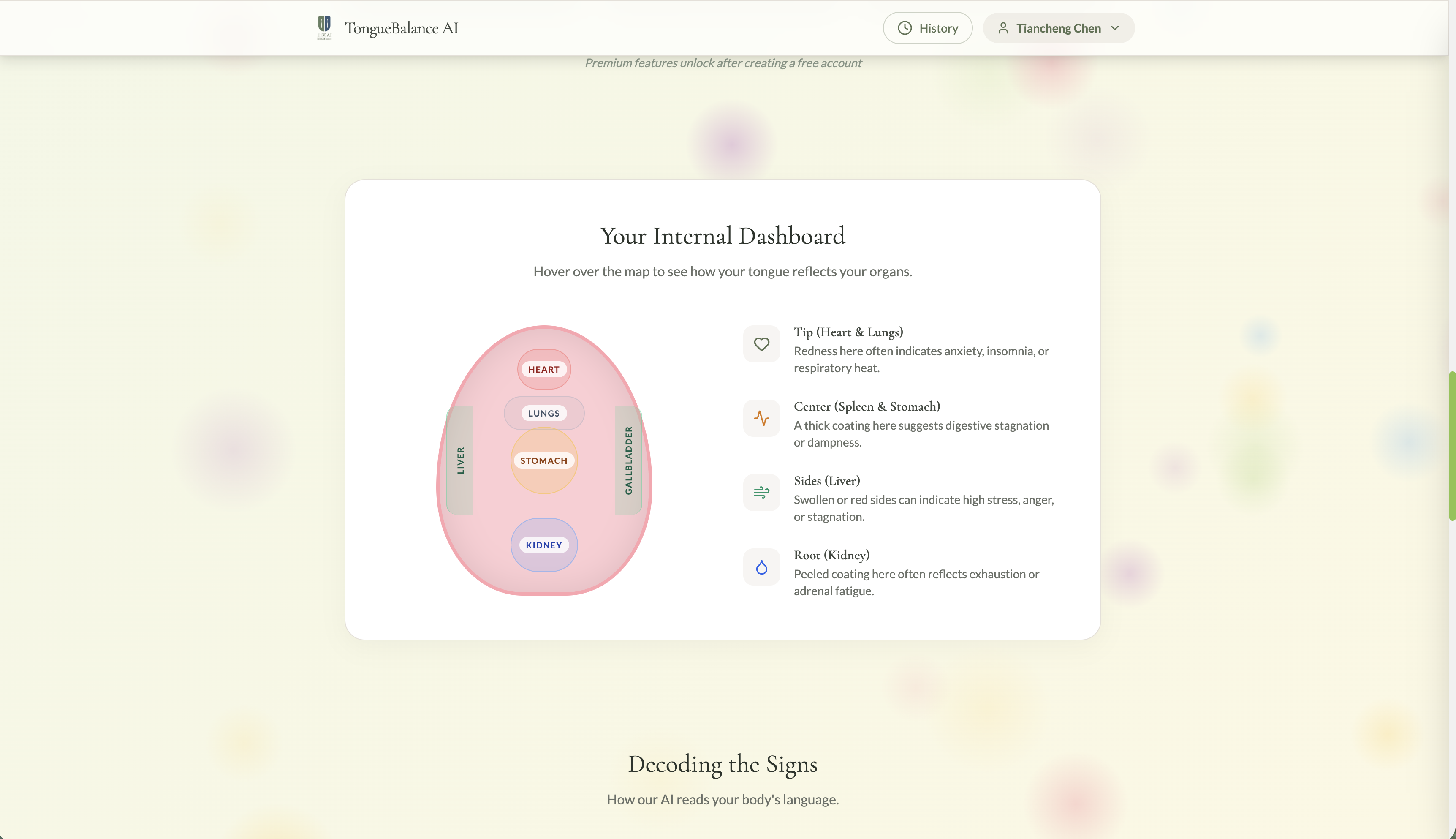Viewport: 1456px width, 839px height.
Task: Click the TongueBalance AI logo icon
Action: pos(324,27)
